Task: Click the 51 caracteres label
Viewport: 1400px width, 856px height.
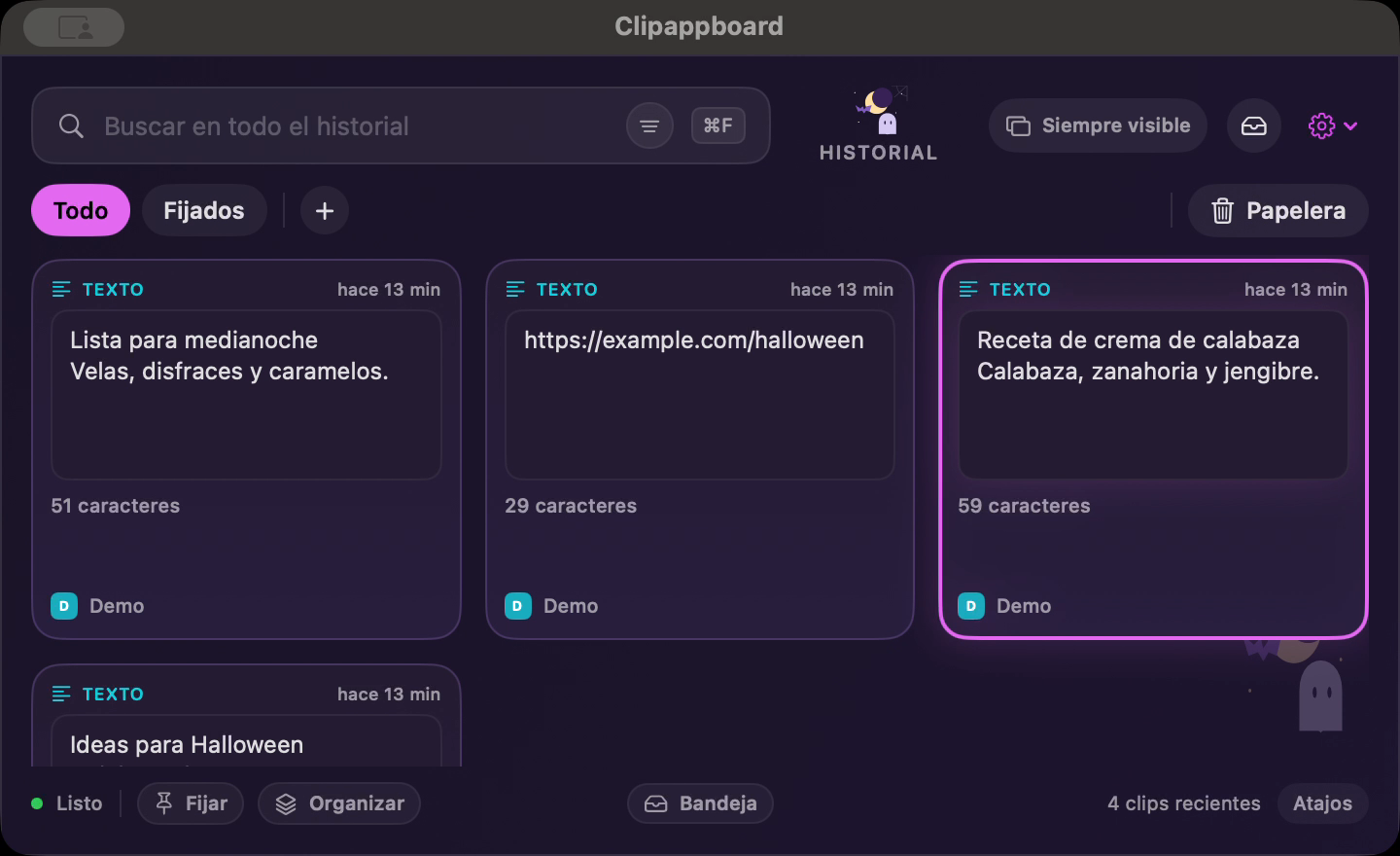Action: click(x=116, y=506)
